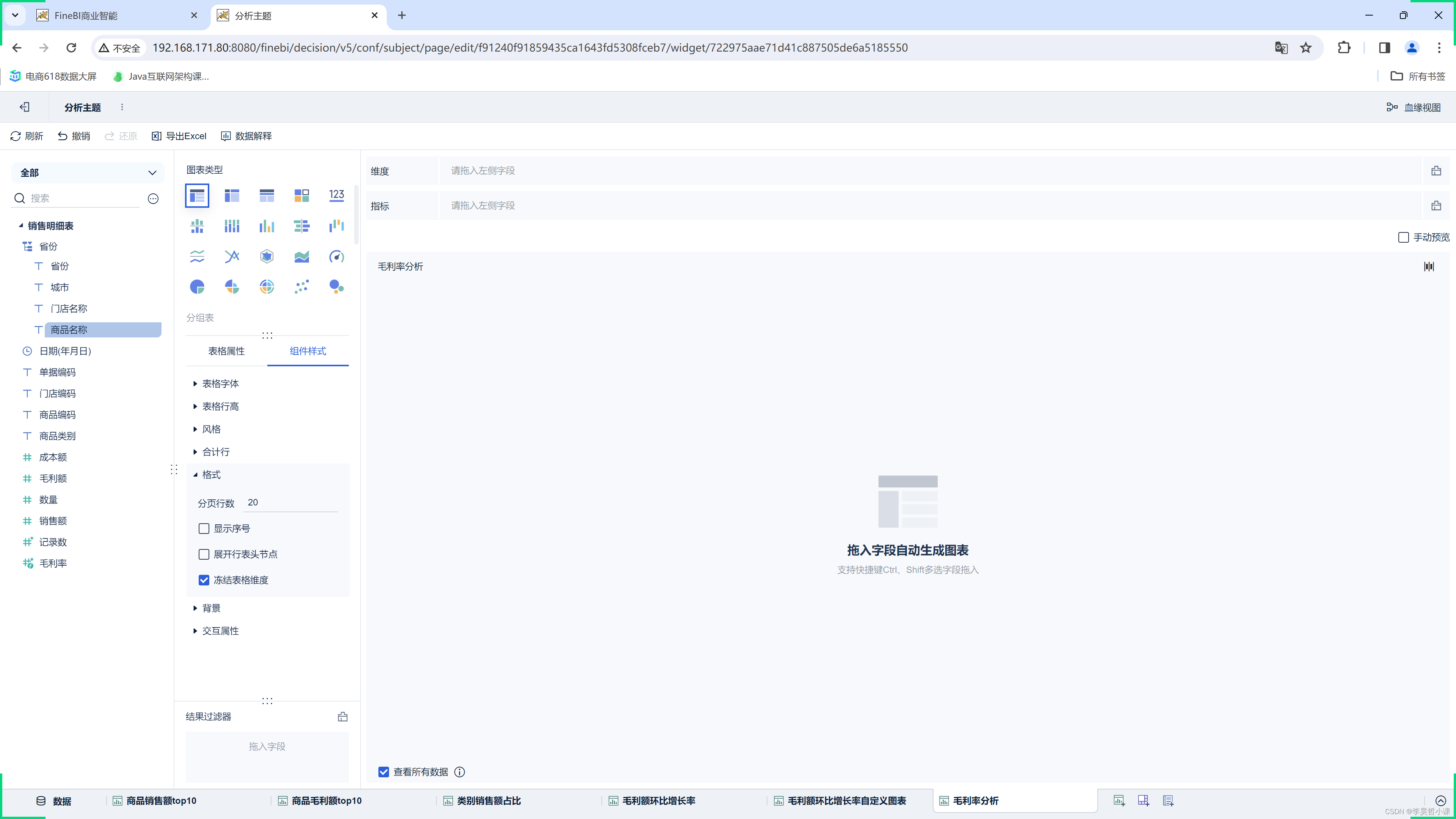Select the 毛利率 field in list

53,563
